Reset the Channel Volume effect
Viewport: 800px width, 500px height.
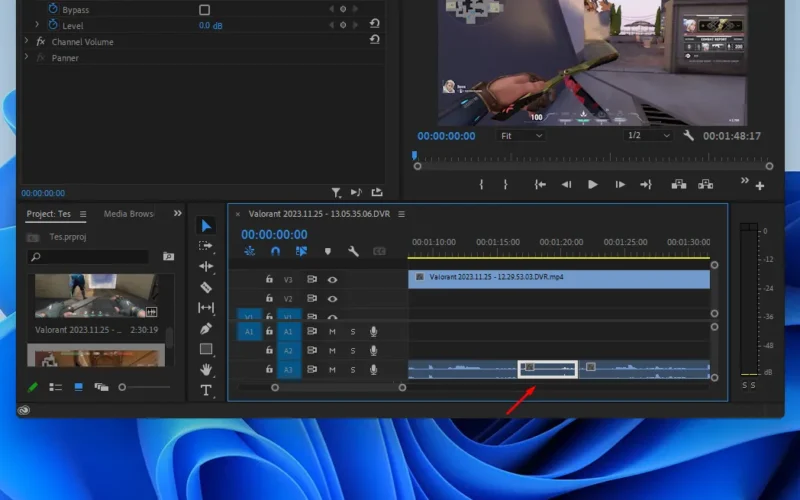(374, 39)
